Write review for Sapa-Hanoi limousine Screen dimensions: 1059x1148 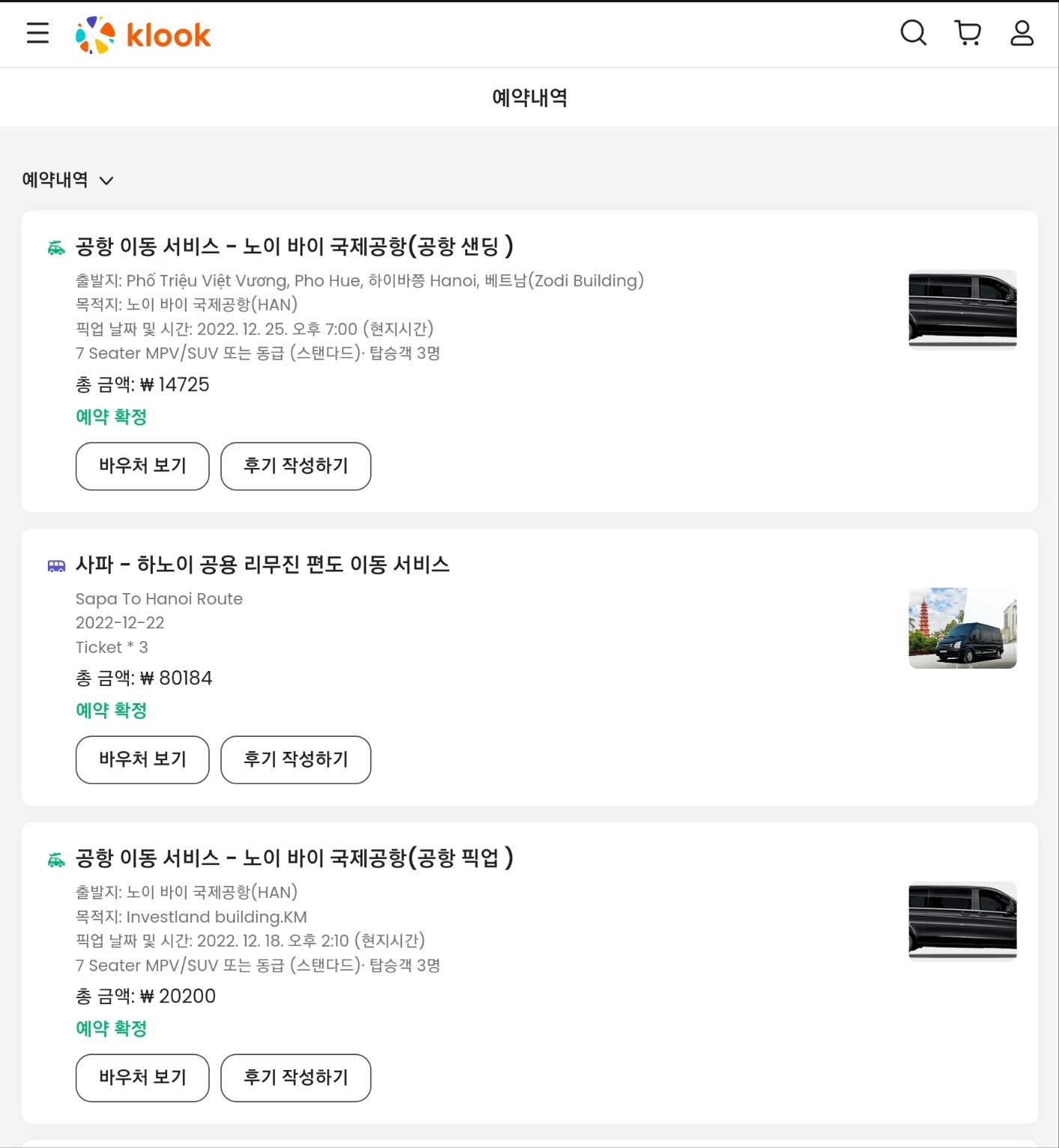(296, 759)
